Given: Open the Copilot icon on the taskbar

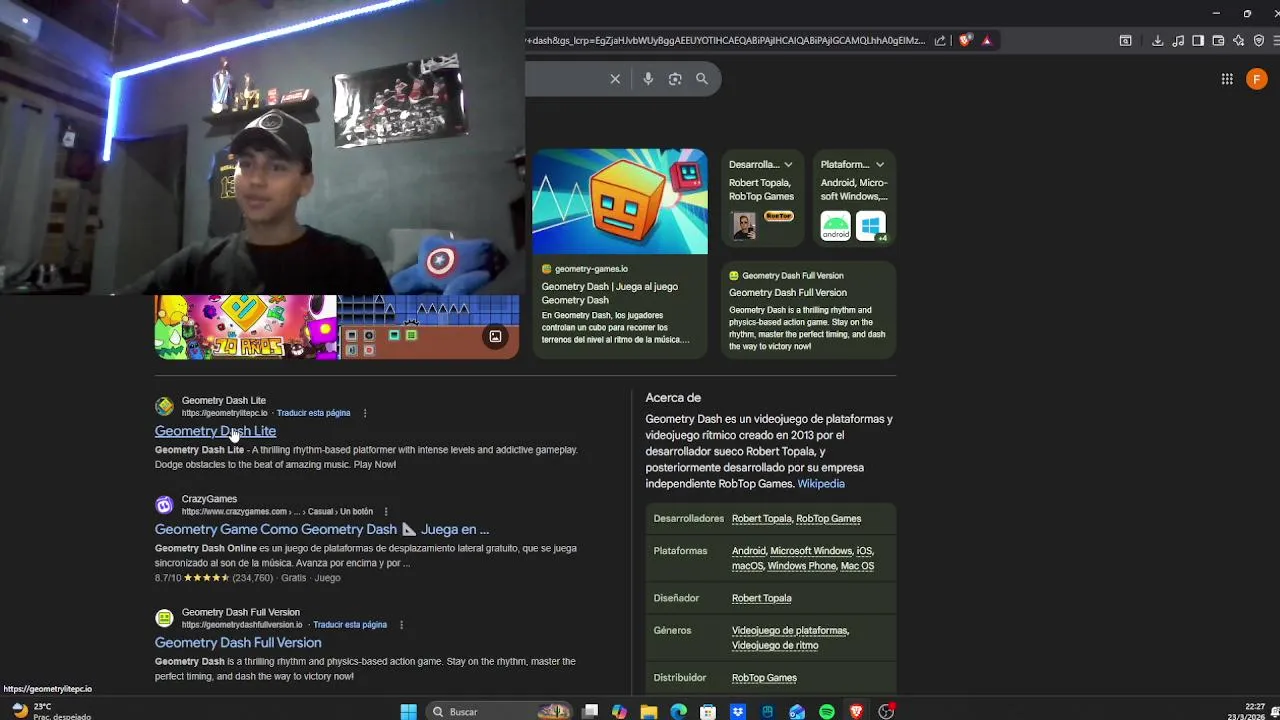Looking at the screenshot, I should (619, 712).
